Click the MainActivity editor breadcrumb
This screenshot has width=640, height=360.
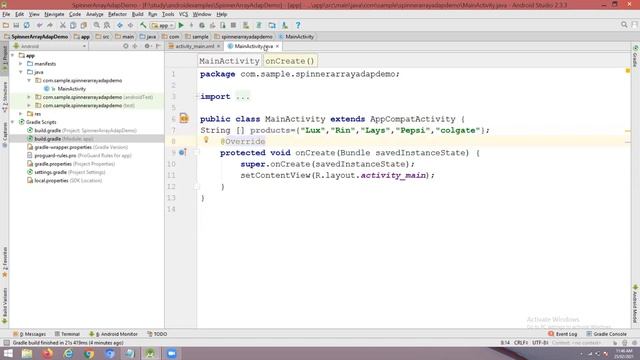[x=229, y=61]
